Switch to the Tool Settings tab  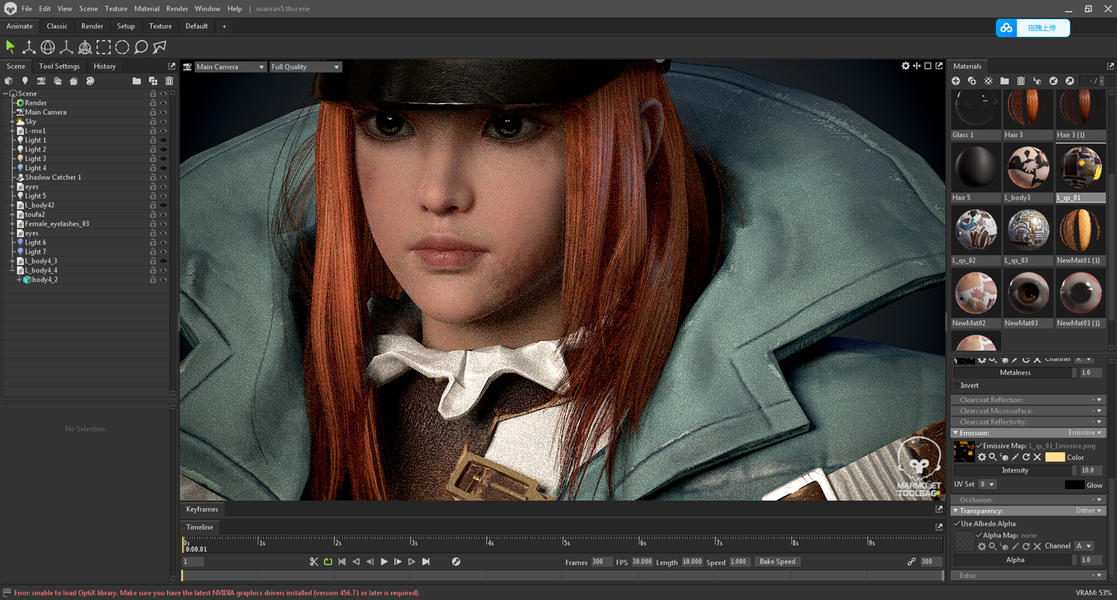pyautogui.click(x=59, y=66)
